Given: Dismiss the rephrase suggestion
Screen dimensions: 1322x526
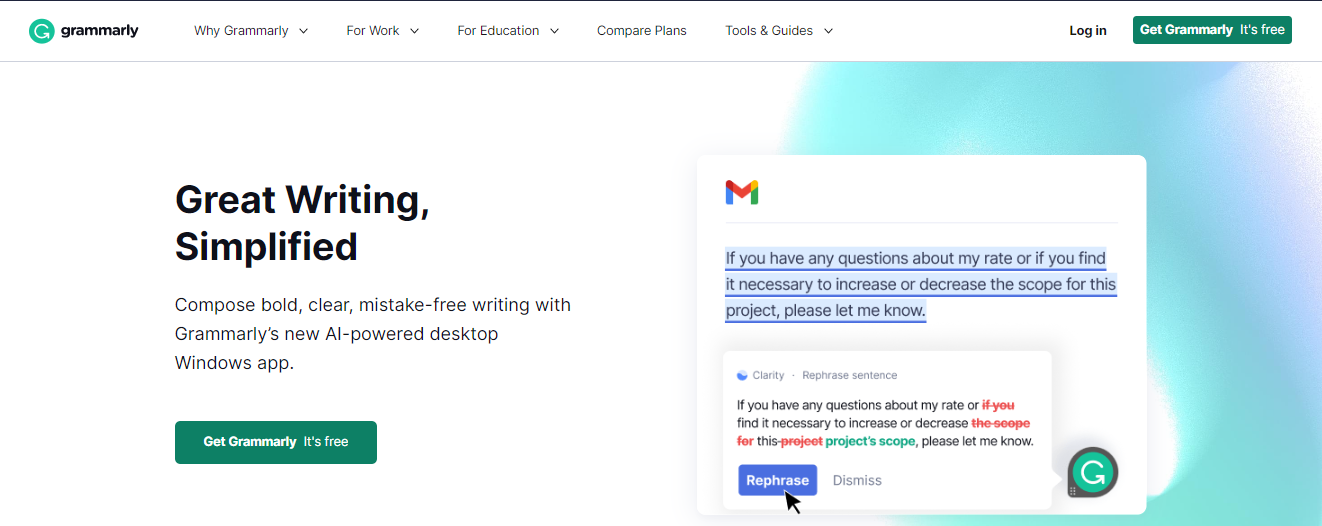Looking at the screenshot, I should click(857, 481).
